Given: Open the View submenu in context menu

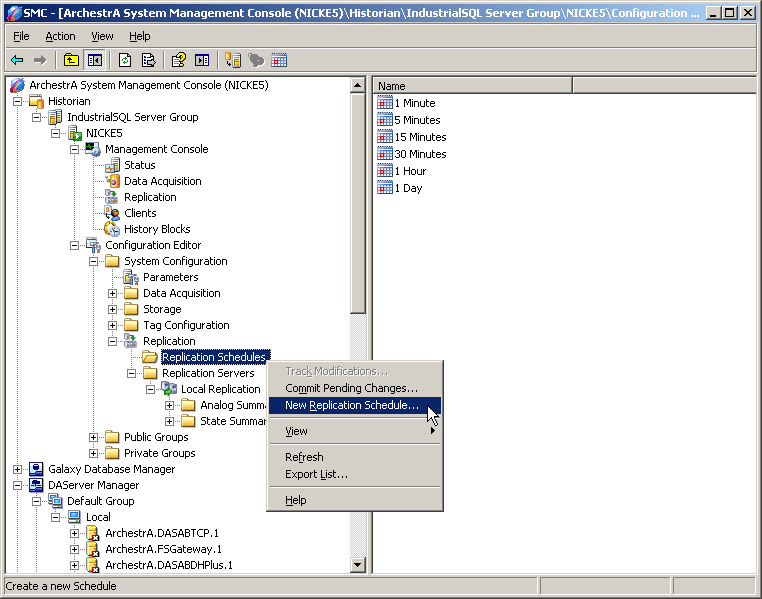Looking at the screenshot, I should coord(355,431).
